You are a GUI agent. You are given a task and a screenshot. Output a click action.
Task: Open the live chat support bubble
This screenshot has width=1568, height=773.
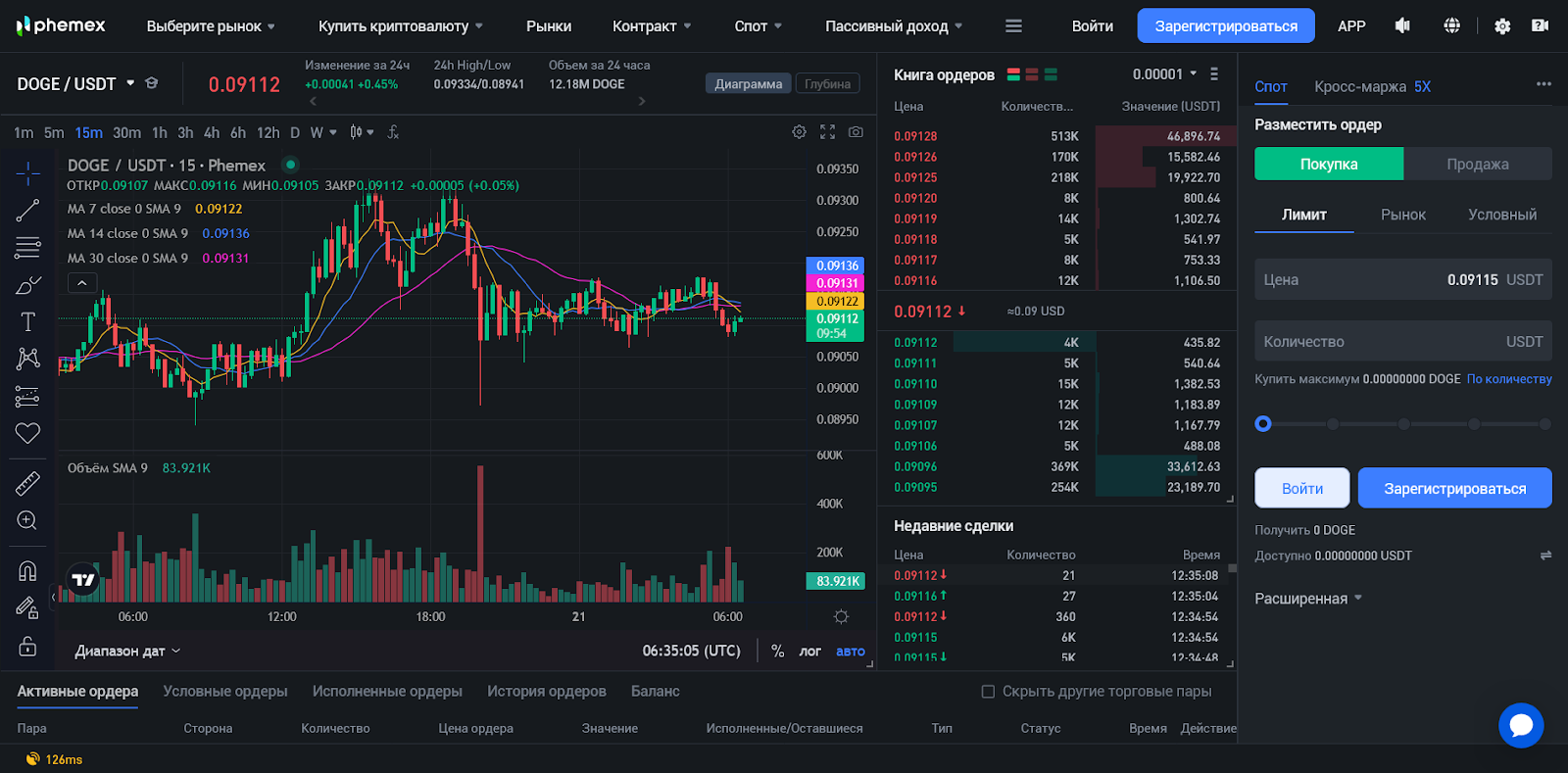pos(1520,725)
